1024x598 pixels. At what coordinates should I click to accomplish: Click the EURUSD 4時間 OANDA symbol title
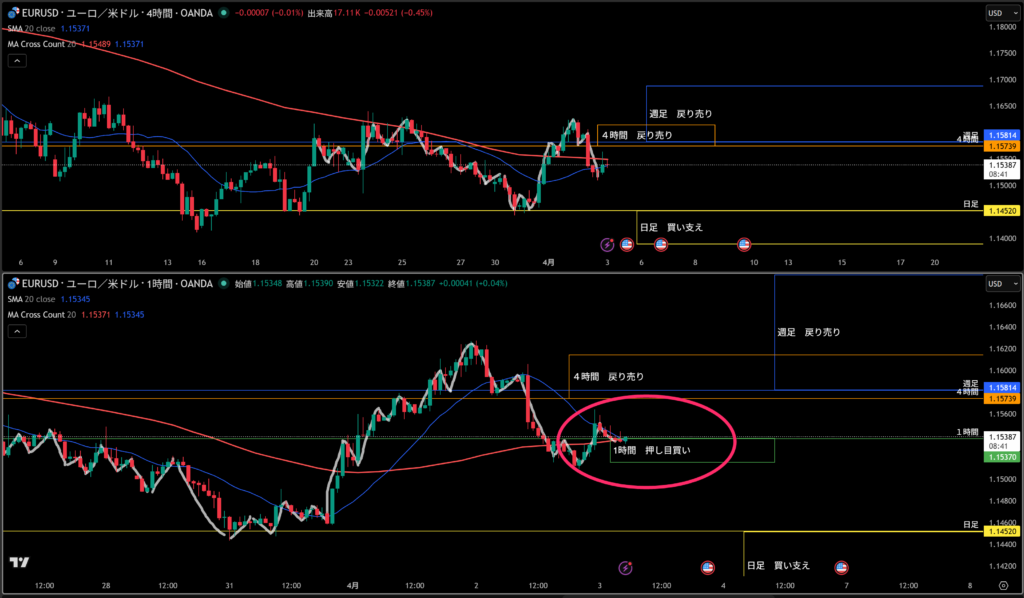115,12
